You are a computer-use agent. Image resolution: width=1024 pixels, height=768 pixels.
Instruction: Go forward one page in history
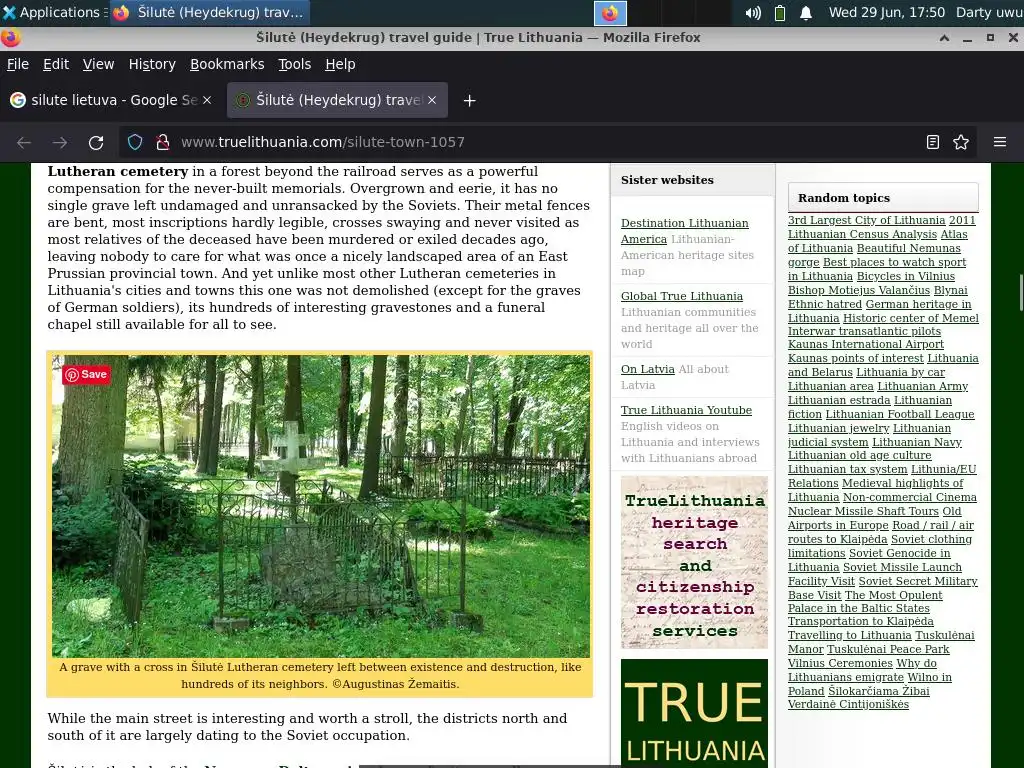(60, 142)
